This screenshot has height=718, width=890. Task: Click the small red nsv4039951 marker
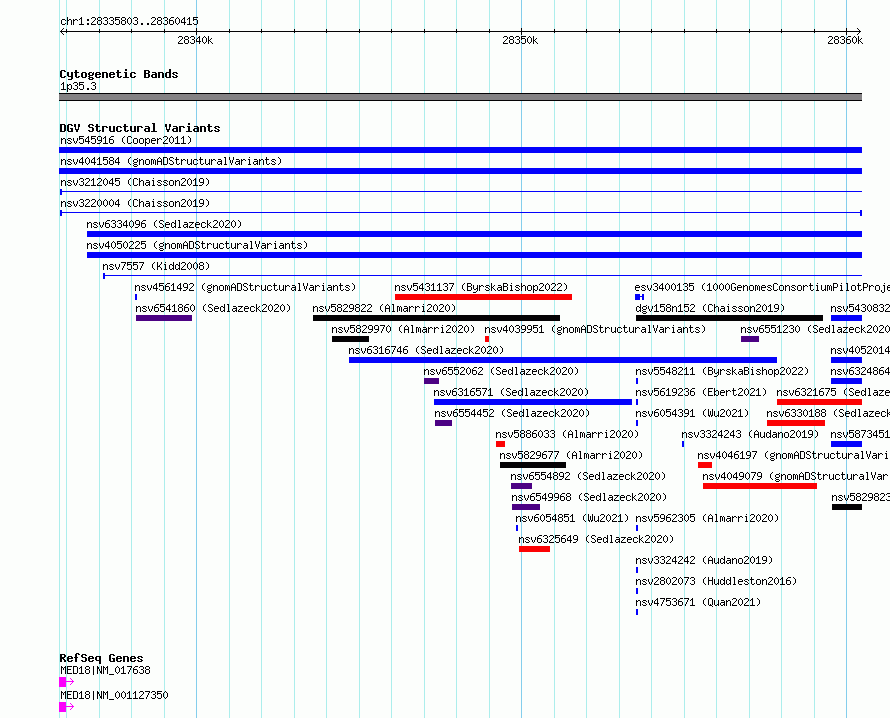tap(487, 339)
